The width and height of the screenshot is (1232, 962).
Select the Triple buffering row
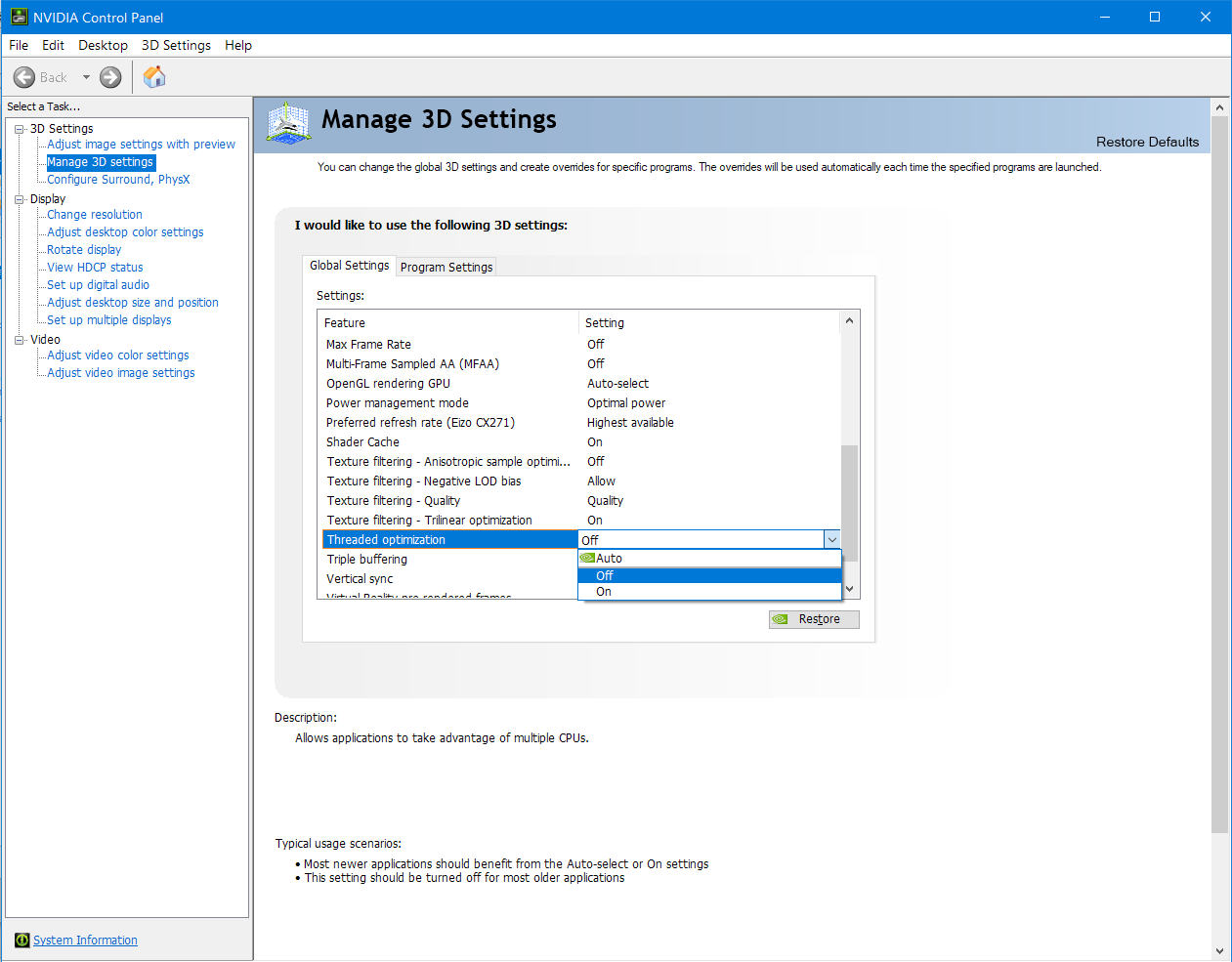[x=449, y=560]
